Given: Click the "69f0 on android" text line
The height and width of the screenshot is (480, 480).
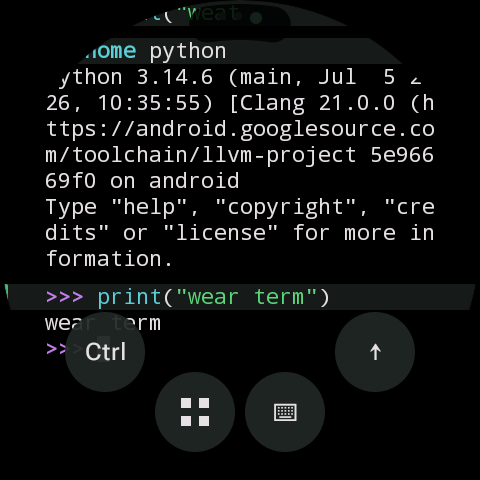Looking at the screenshot, I should click(x=142, y=181).
